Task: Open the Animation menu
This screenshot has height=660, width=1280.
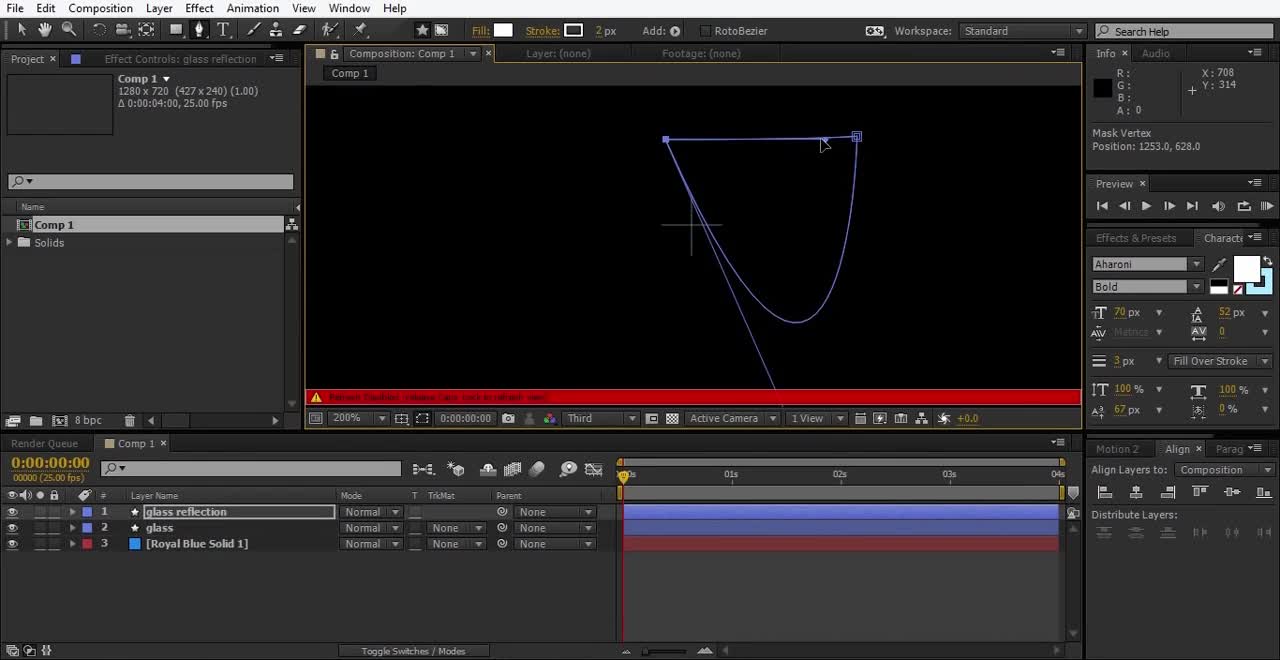Action: click(252, 8)
